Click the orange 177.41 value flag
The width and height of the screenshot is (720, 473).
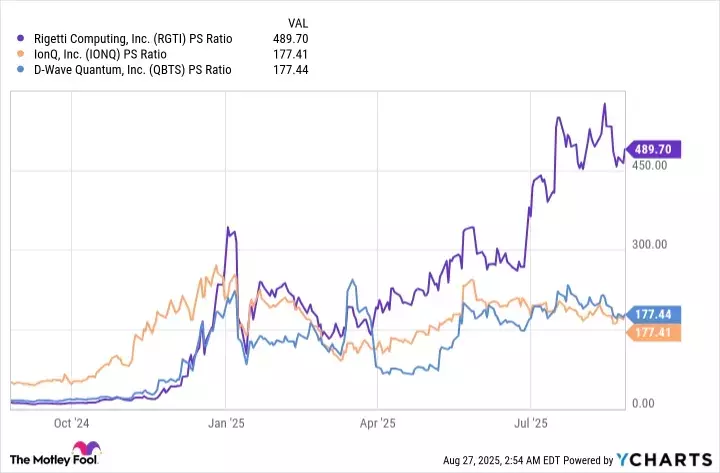point(654,332)
